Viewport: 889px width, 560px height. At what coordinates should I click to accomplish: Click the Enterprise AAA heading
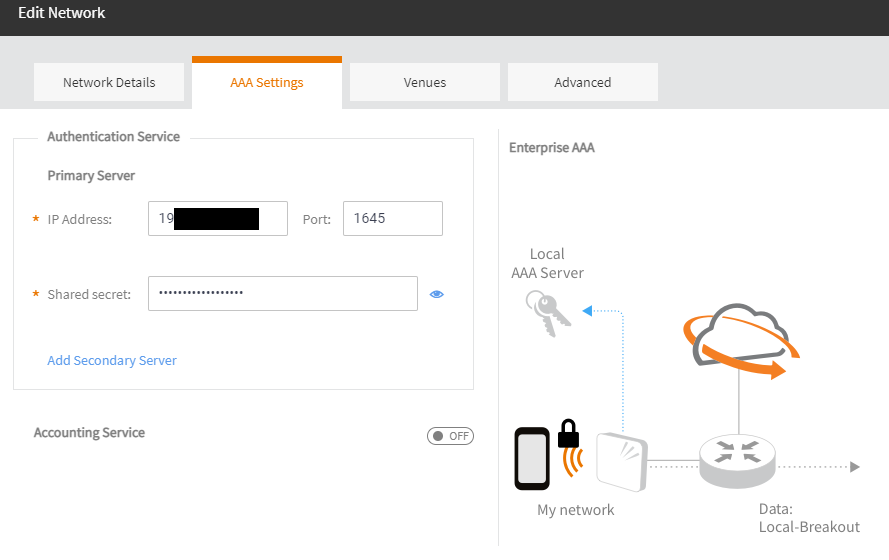pos(551,148)
